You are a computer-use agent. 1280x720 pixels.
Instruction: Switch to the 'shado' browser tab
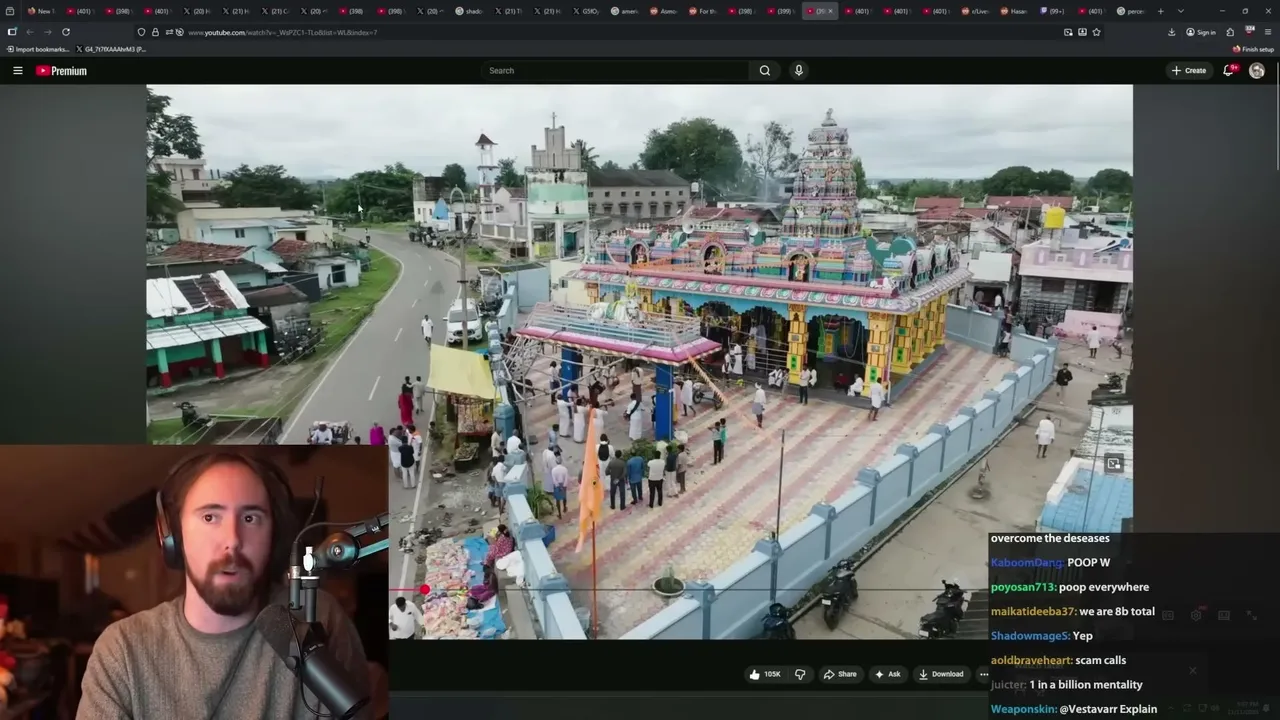click(x=469, y=11)
